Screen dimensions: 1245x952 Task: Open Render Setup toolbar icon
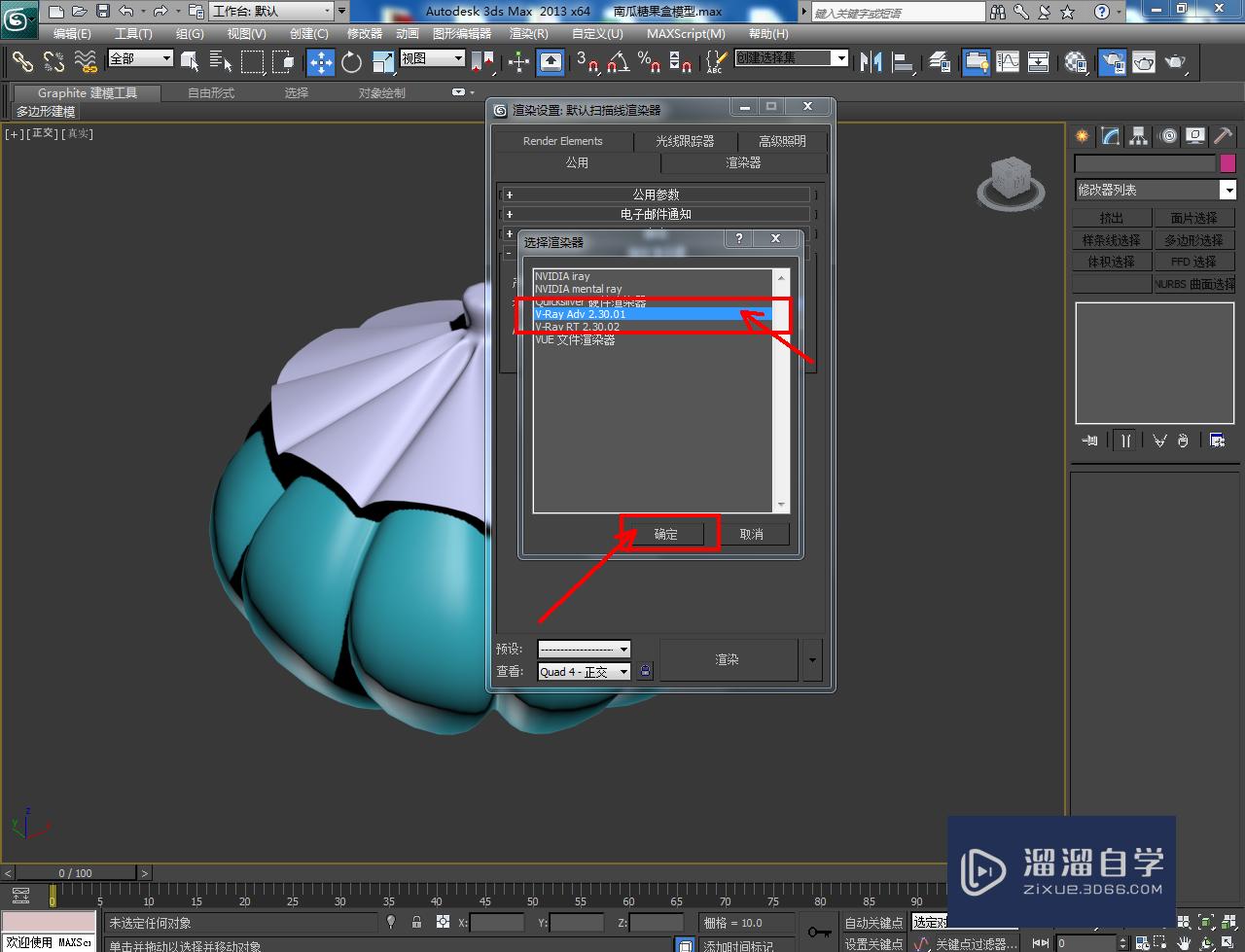pos(1112,62)
